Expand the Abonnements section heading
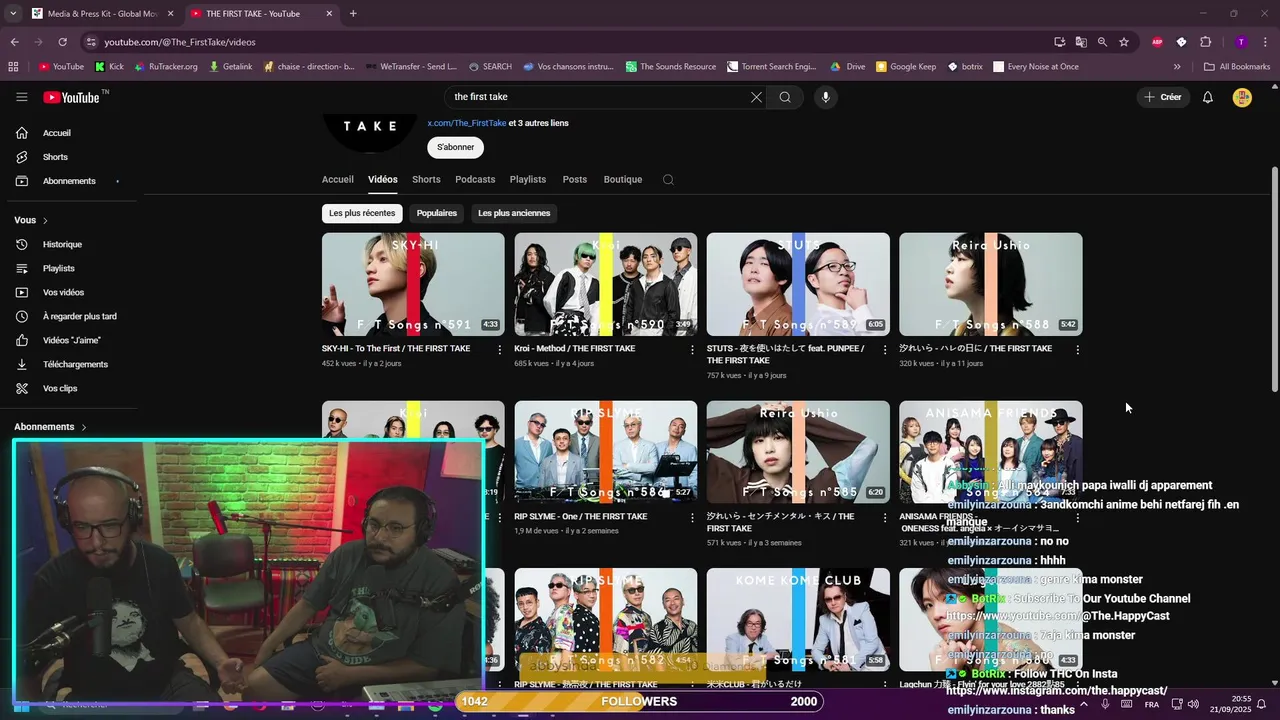Image resolution: width=1280 pixels, height=720 pixels. coord(51,427)
